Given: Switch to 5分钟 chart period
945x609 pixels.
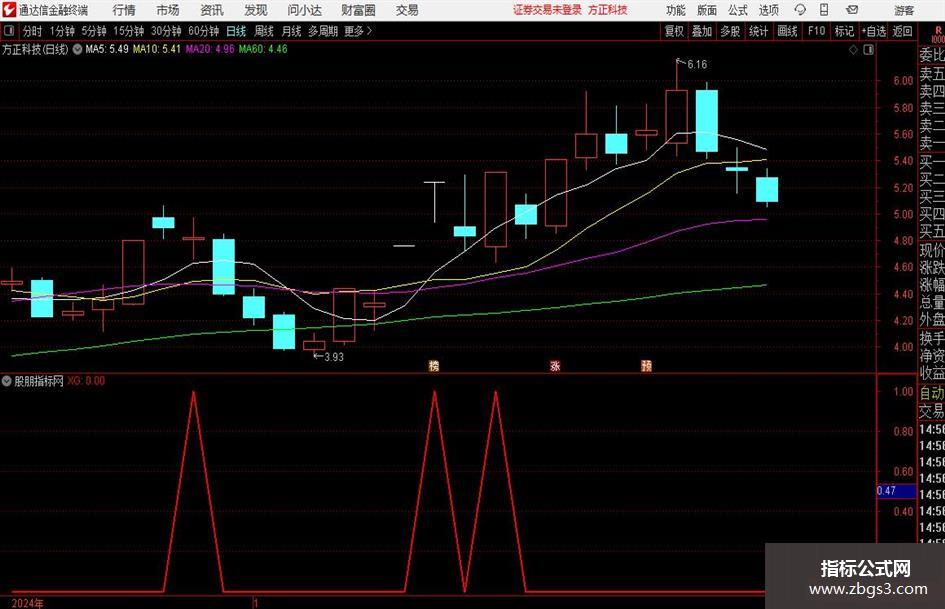Looking at the screenshot, I should pyautogui.click(x=93, y=31).
